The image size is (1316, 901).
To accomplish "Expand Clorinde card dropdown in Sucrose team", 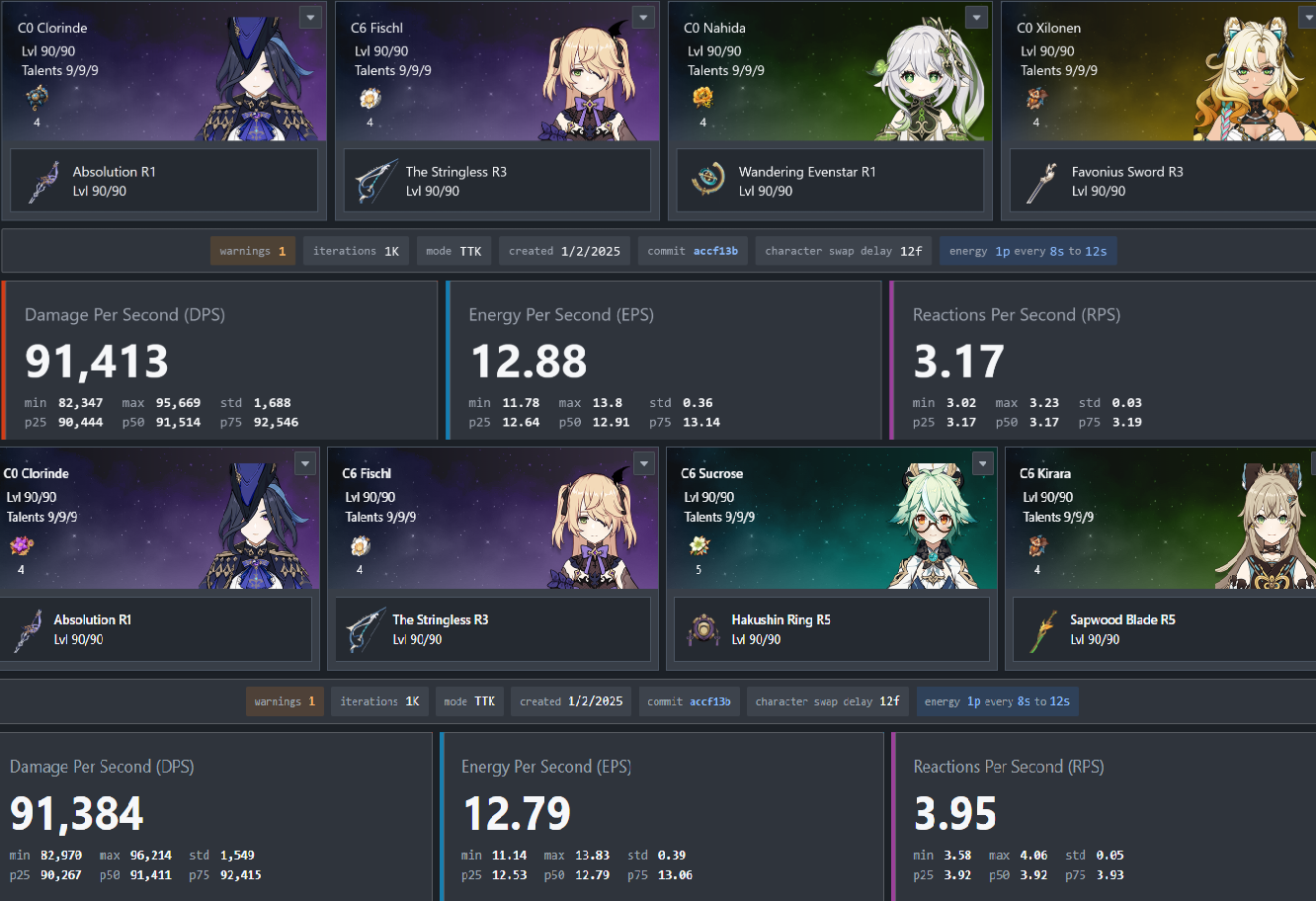I will click(305, 463).
